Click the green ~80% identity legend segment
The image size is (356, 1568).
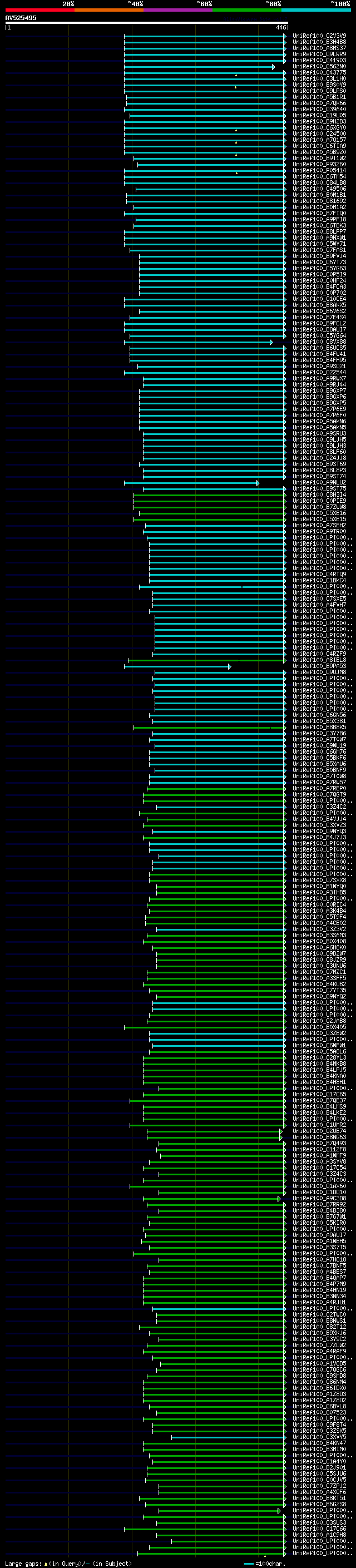[x=247, y=10]
